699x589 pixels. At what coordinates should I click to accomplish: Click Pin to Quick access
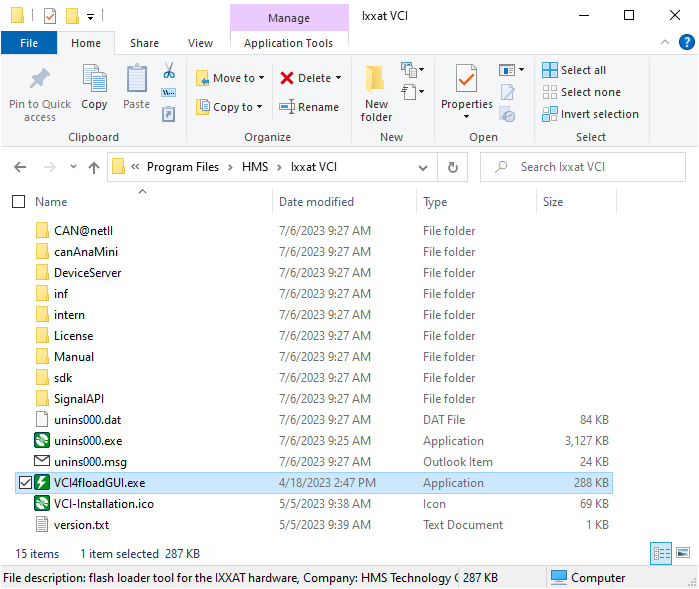[40, 95]
